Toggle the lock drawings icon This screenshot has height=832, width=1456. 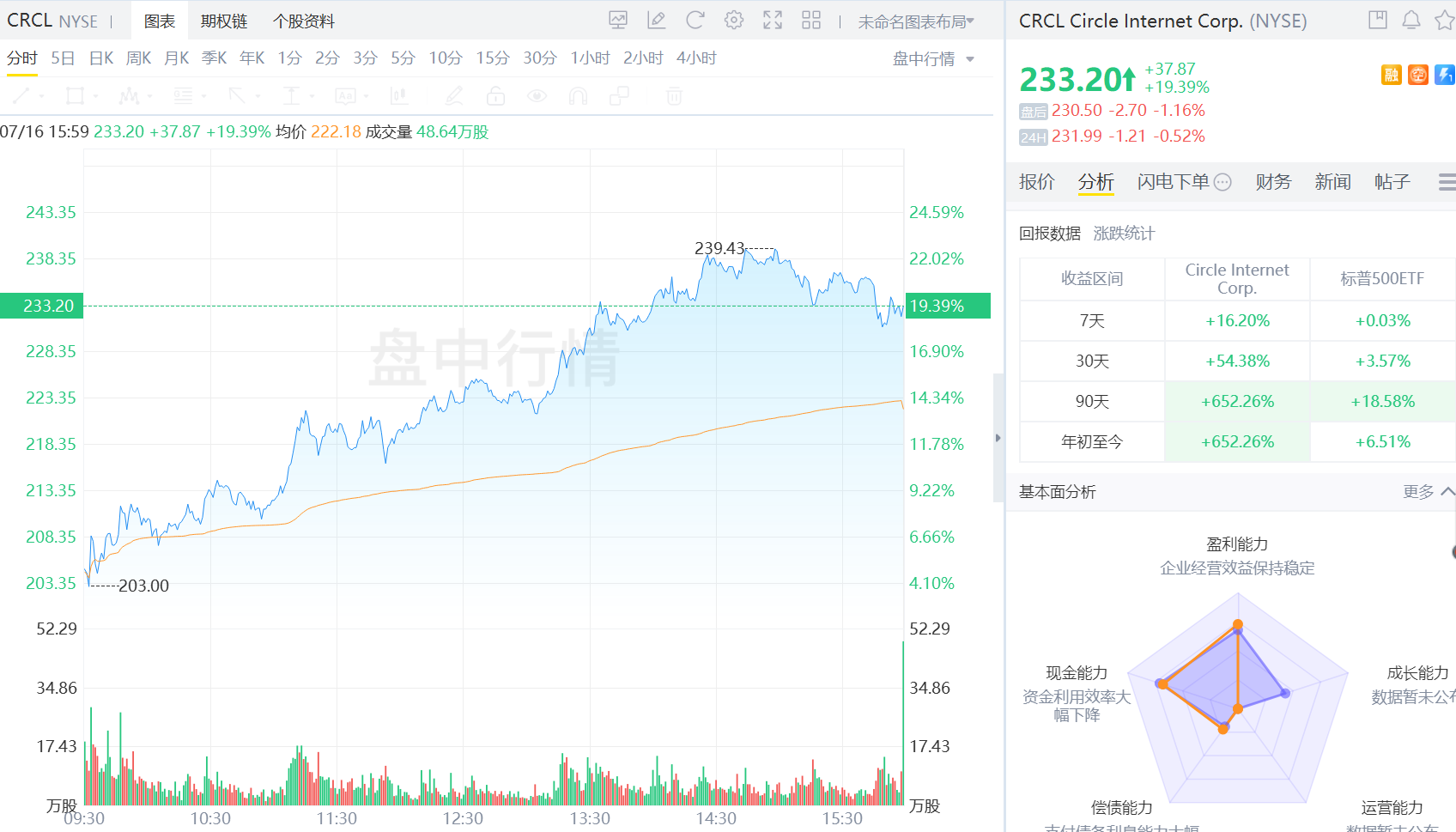point(495,95)
